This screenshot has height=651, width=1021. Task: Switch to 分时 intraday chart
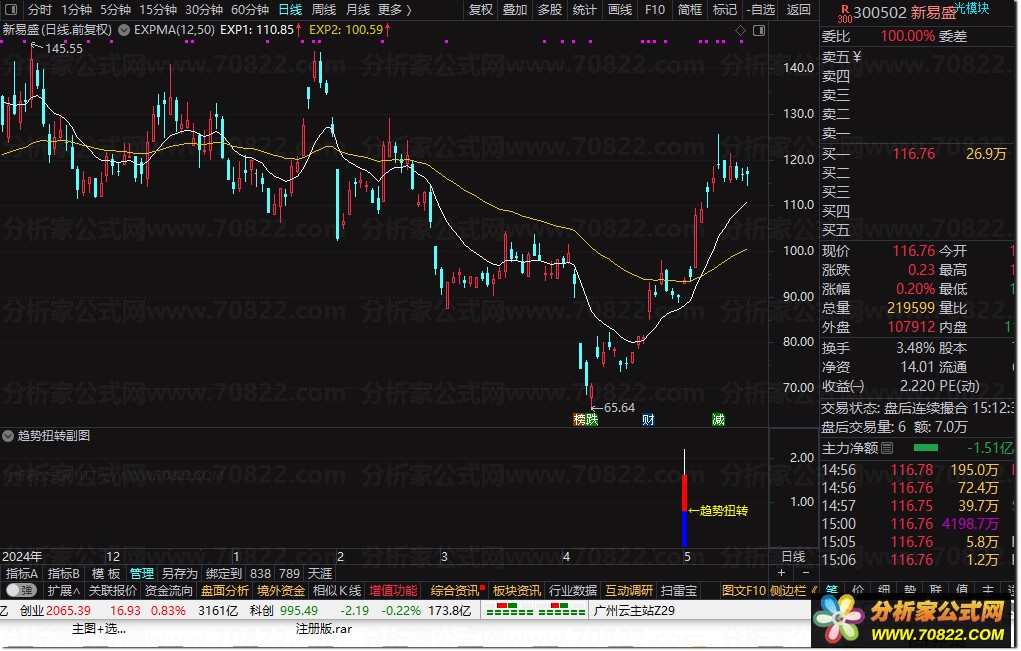pos(40,10)
